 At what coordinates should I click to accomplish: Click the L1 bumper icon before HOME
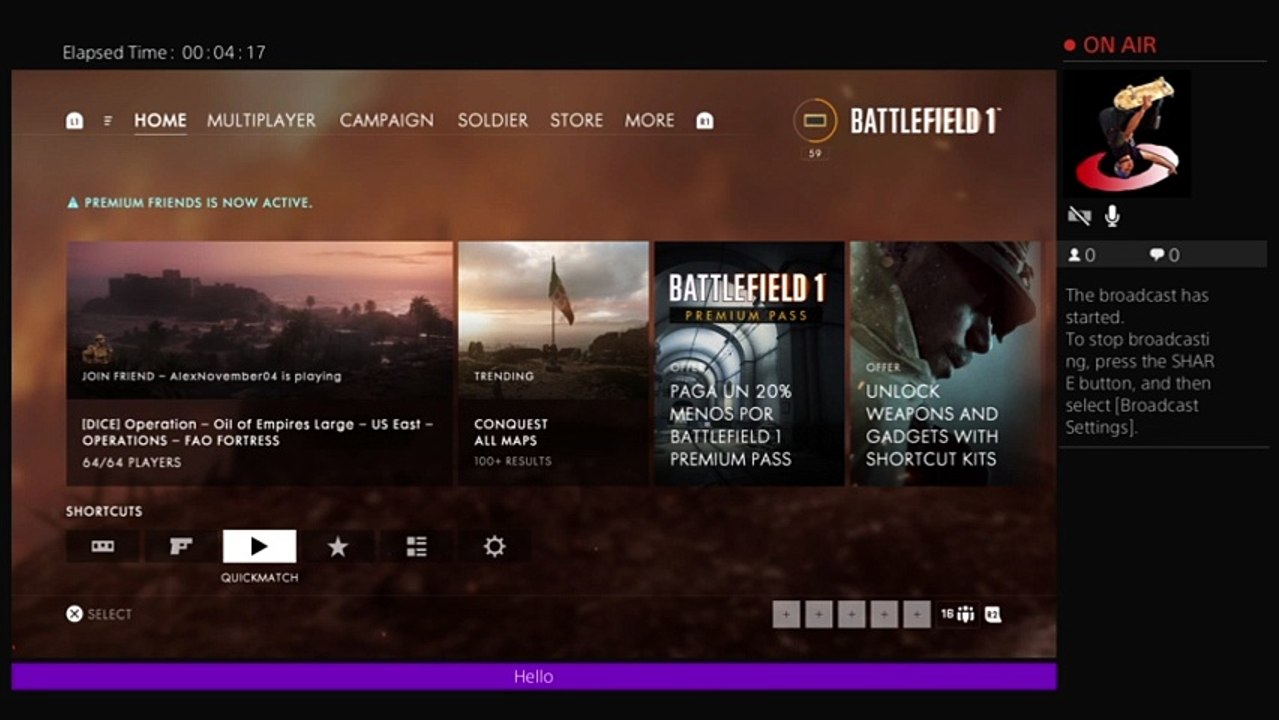tap(74, 121)
